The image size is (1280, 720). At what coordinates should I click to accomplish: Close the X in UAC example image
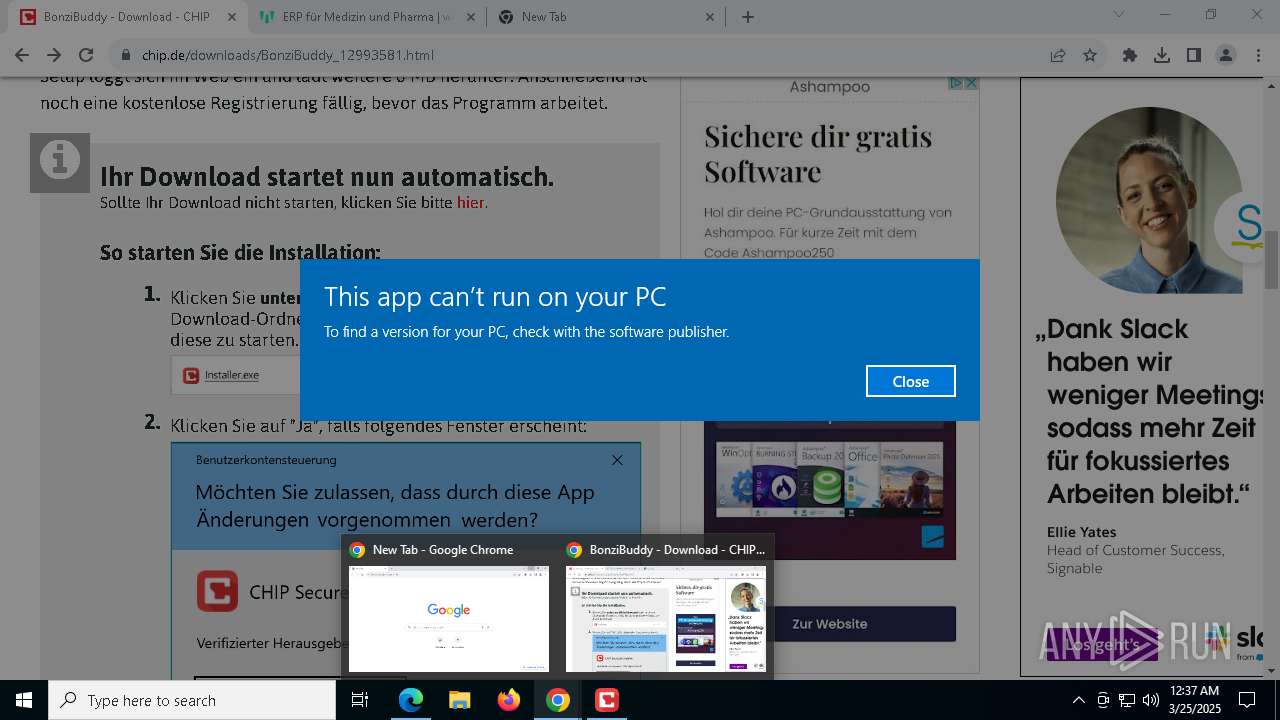[x=617, y=460]
